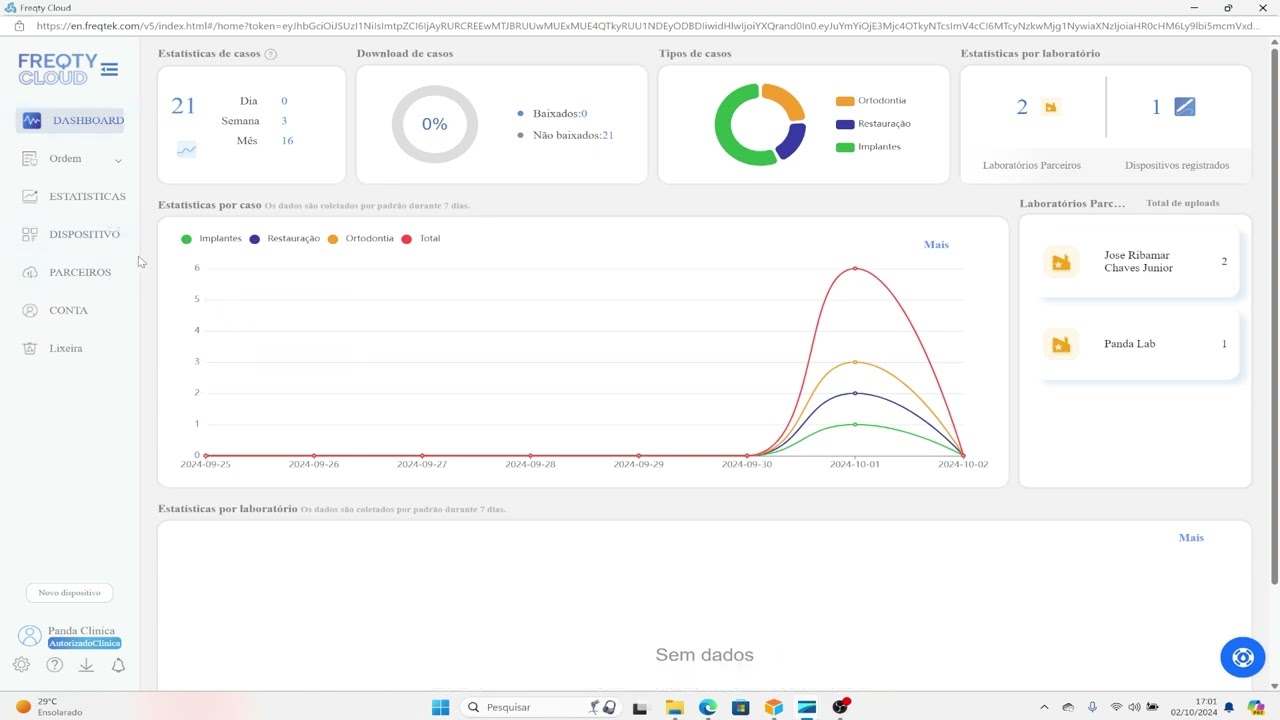The image size is (1280, 720).
Task: Open the DASHBOARD menu item
Action: click(70, 121)
